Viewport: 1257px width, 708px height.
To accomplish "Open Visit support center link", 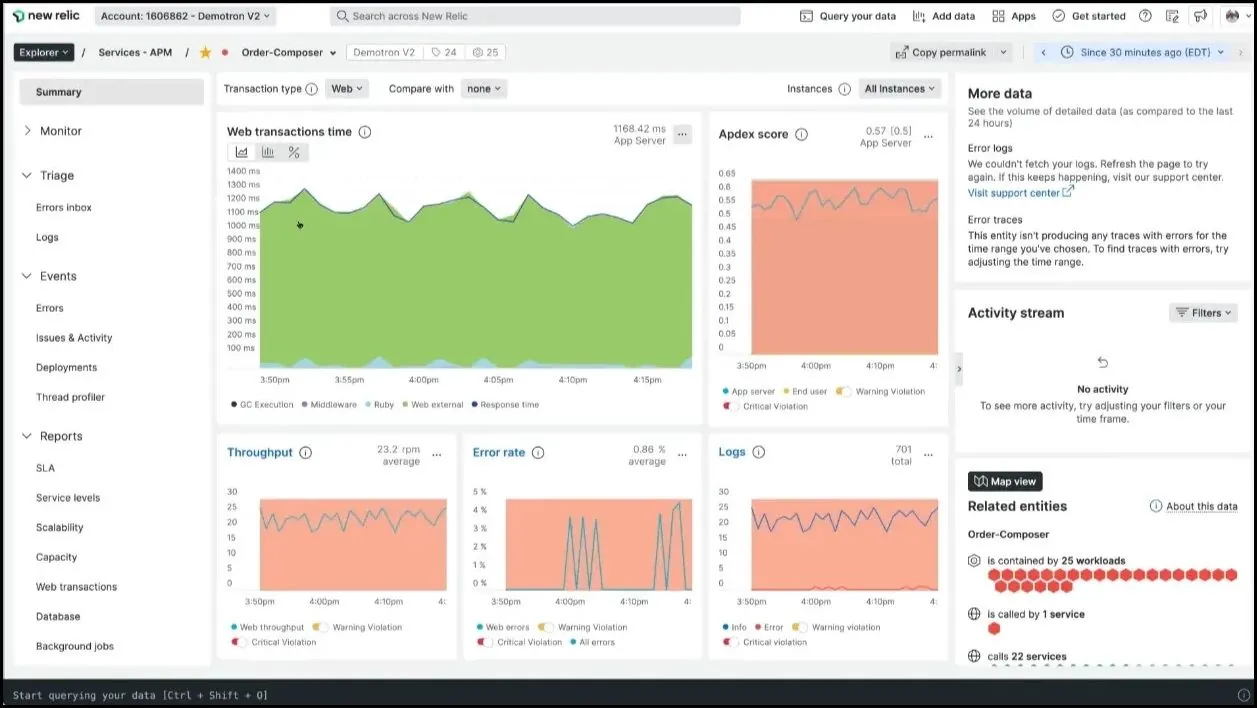I will coord(1020,192).
